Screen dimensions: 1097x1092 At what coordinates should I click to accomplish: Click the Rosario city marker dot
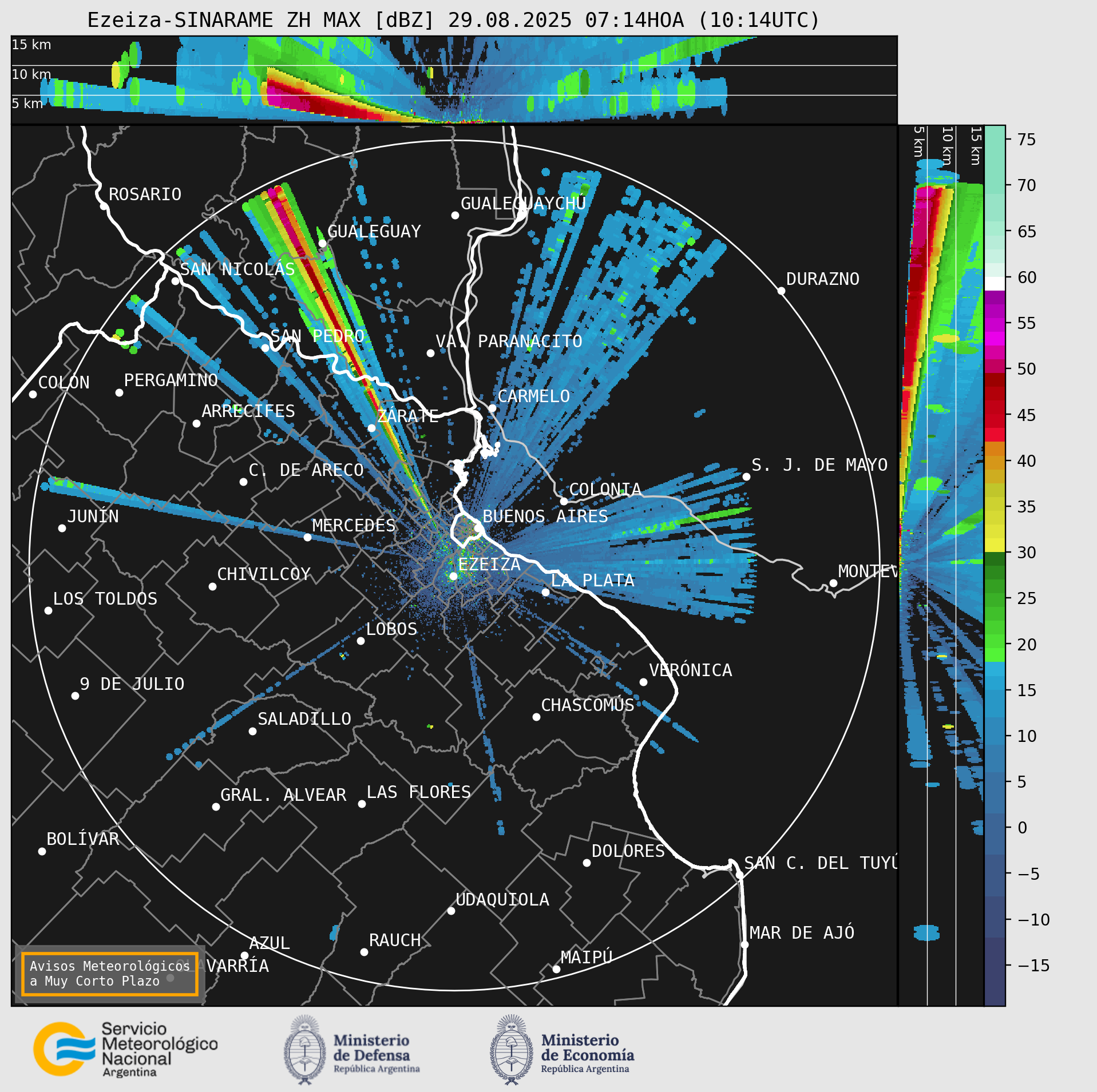point(104,206)
